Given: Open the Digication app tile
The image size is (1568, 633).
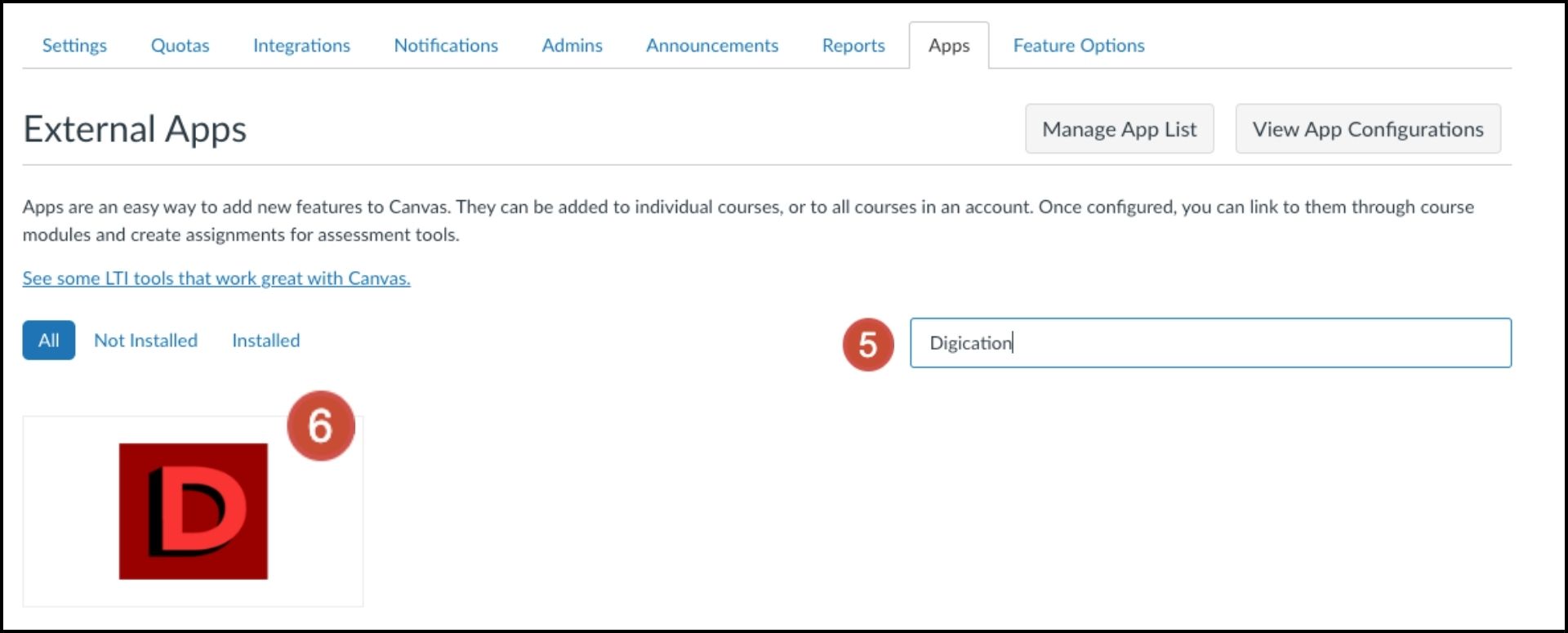Looking at the screenshot, I should pyautogui.click(x=193, y=511).
